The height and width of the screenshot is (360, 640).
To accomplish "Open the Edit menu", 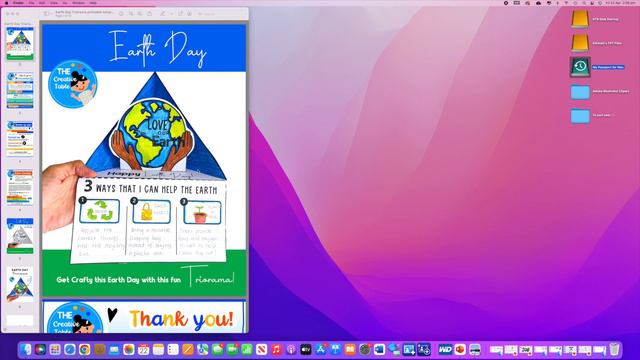I will [x=42, y=3].
